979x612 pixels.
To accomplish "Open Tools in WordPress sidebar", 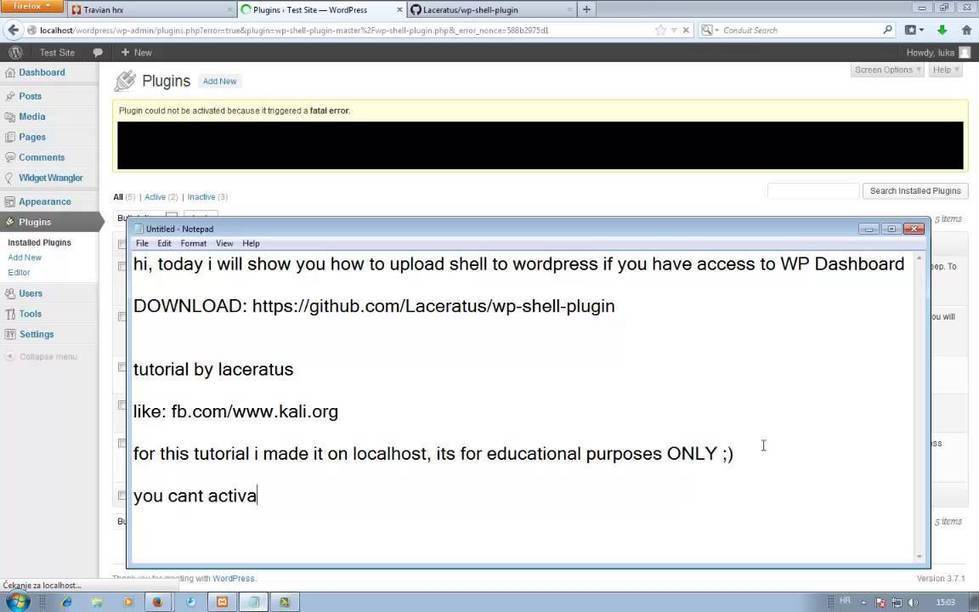I will [30, 314].
